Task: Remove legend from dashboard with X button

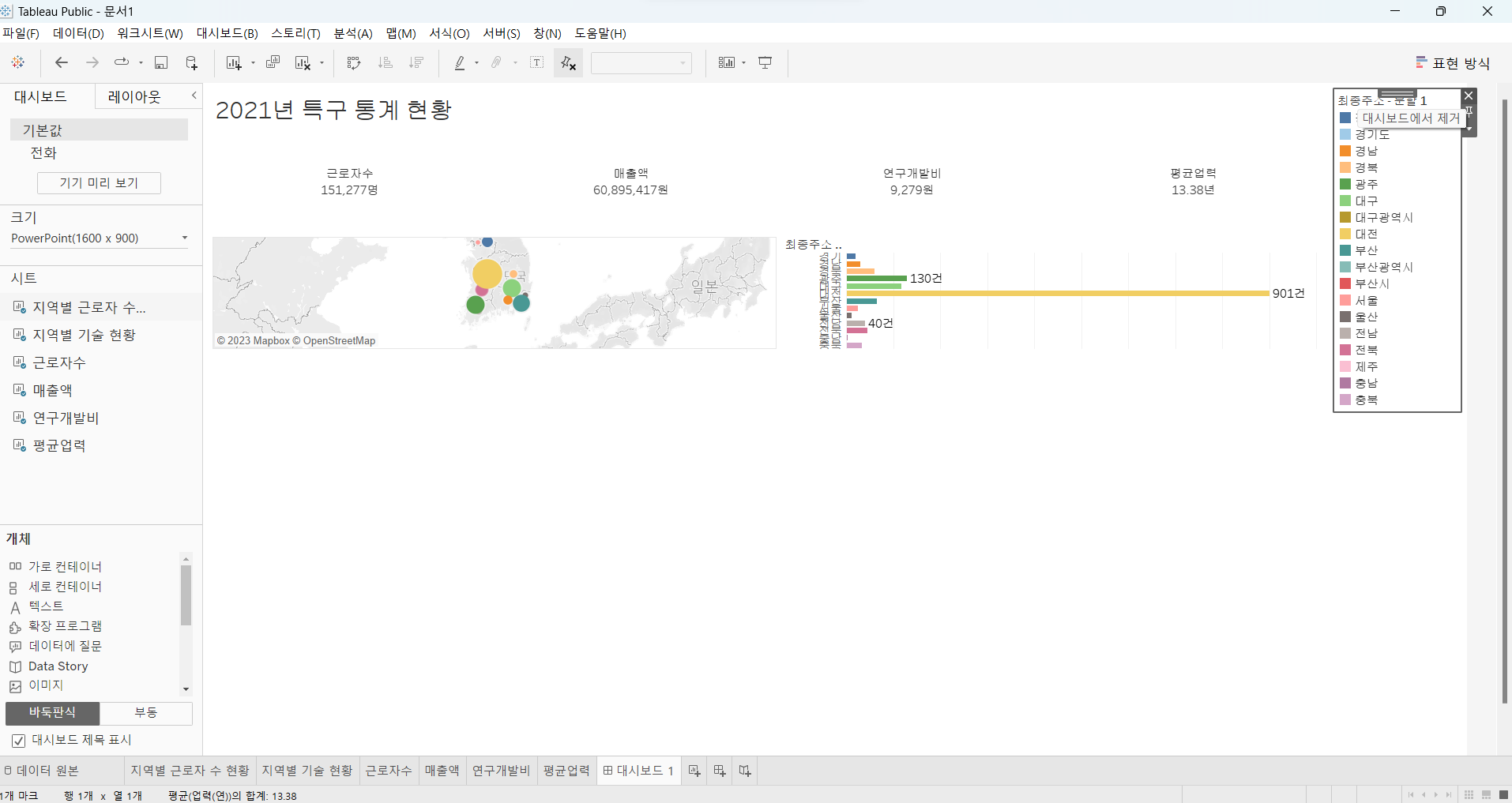Action: (x=1469, y=96)
